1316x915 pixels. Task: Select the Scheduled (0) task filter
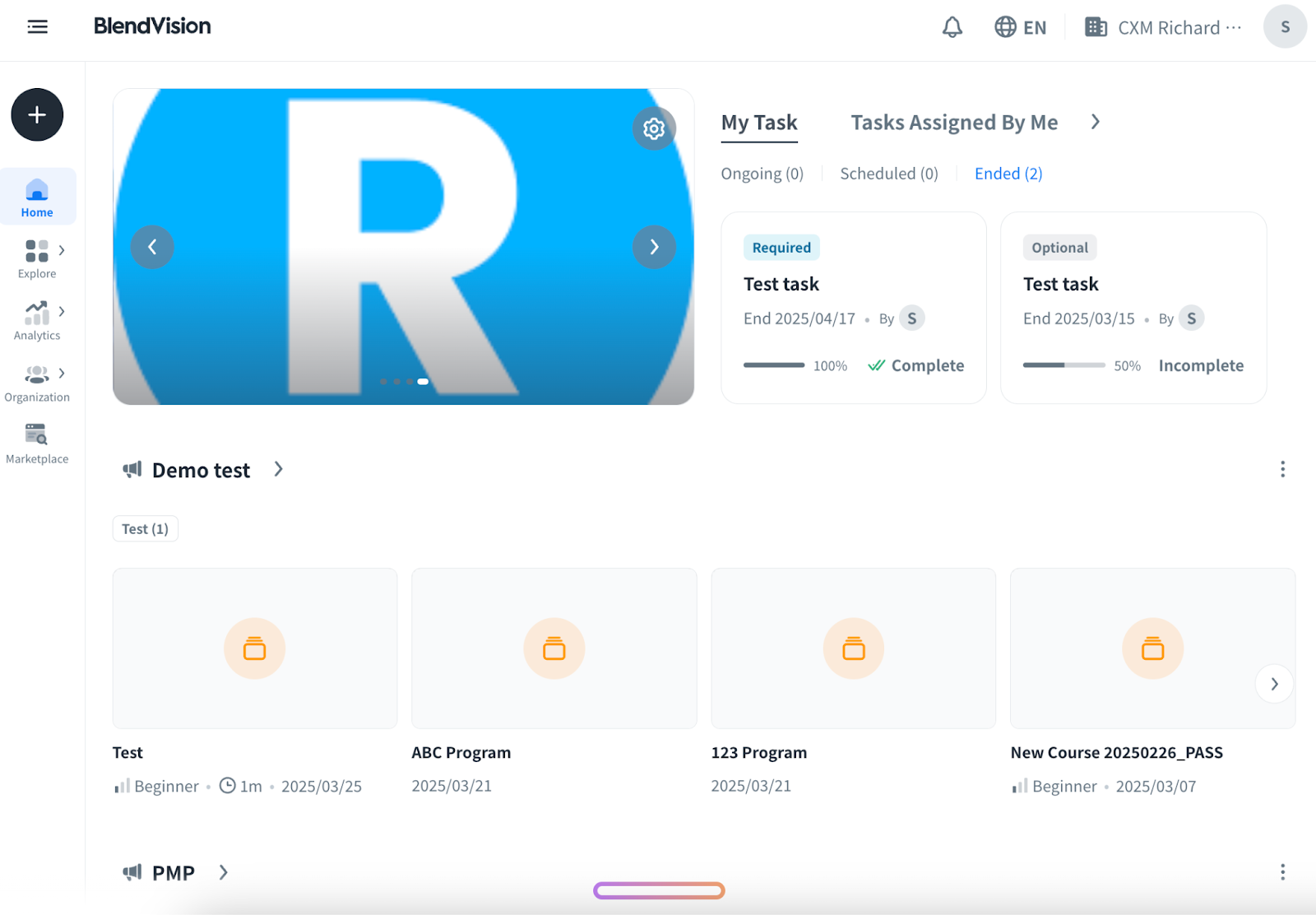pyautogui.click(x=888, y=174)
